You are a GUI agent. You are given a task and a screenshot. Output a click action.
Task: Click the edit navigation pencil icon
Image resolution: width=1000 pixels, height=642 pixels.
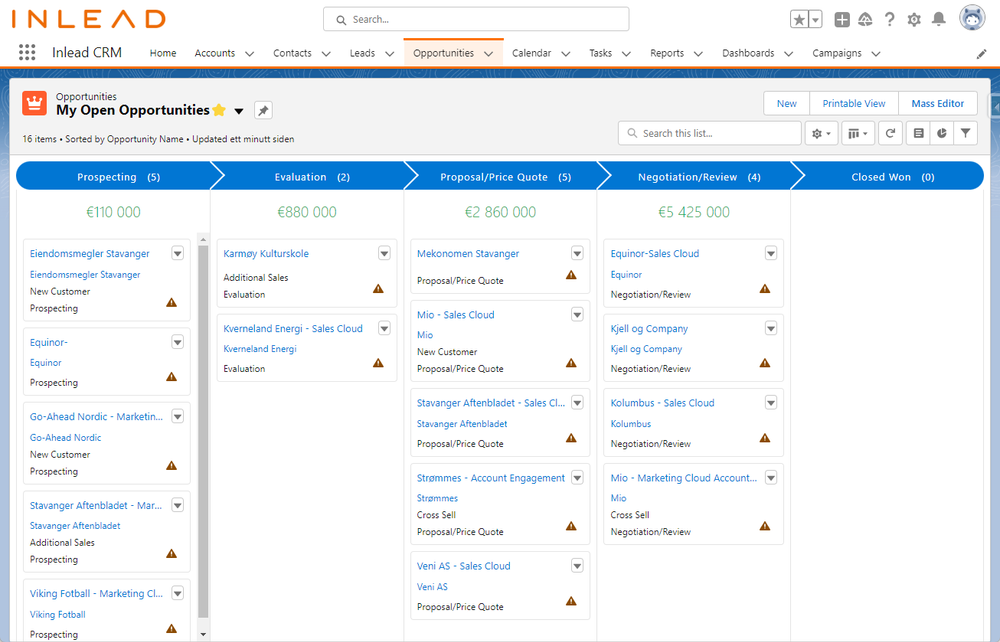[982, 54]
